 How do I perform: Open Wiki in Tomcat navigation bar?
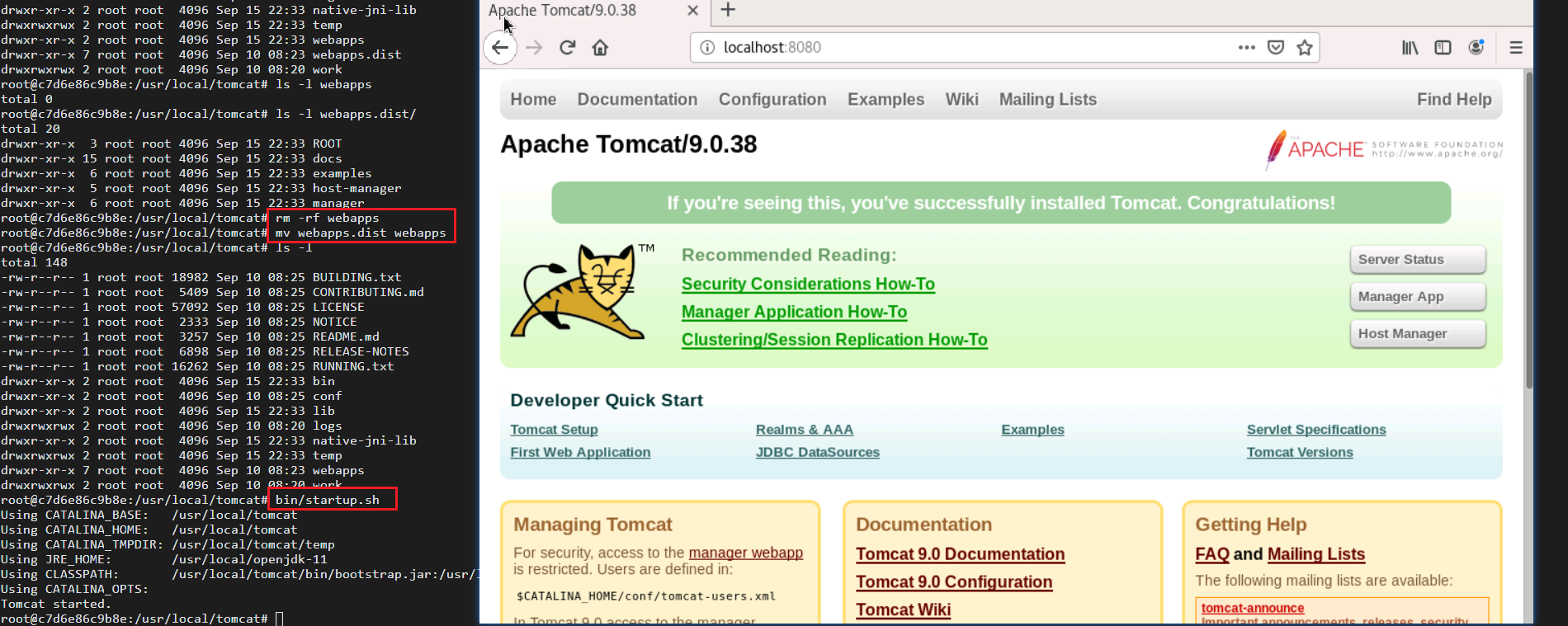click(x=961, y=100)
